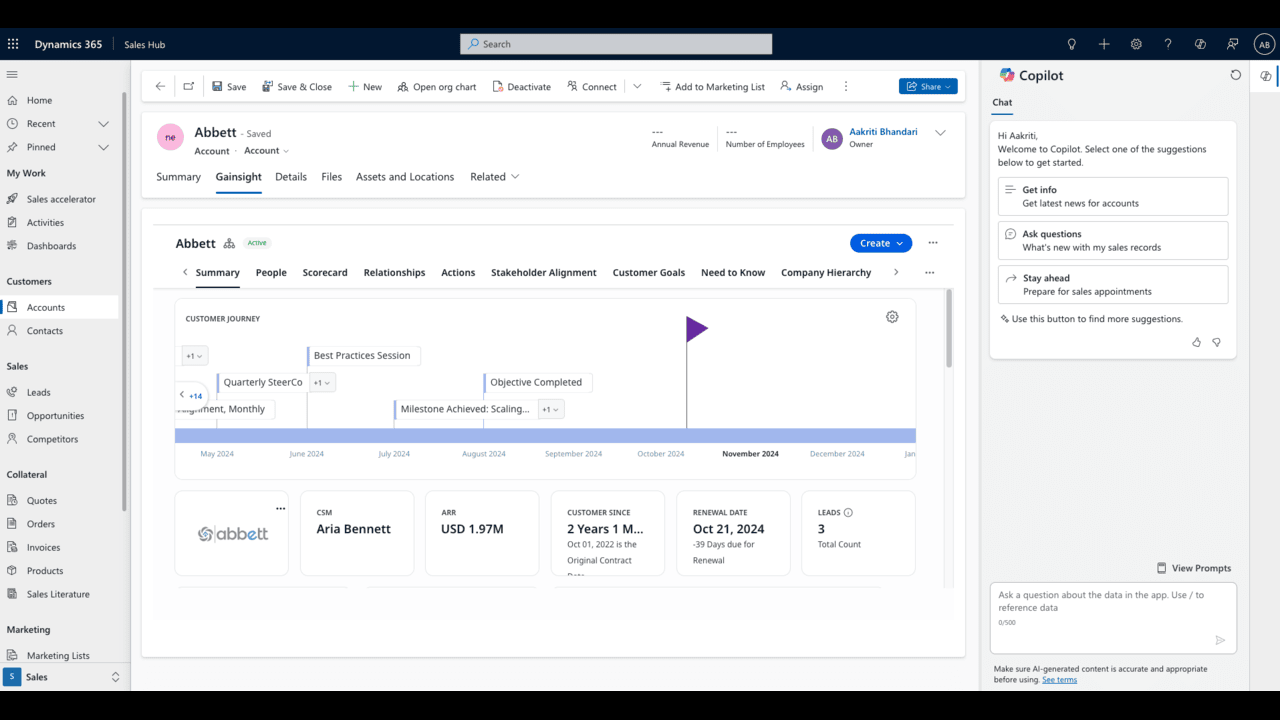The width and height of the screenshot is (1280, 720).
Task: Expand the Pinned navigation item
Action: [x=103, y=147]
